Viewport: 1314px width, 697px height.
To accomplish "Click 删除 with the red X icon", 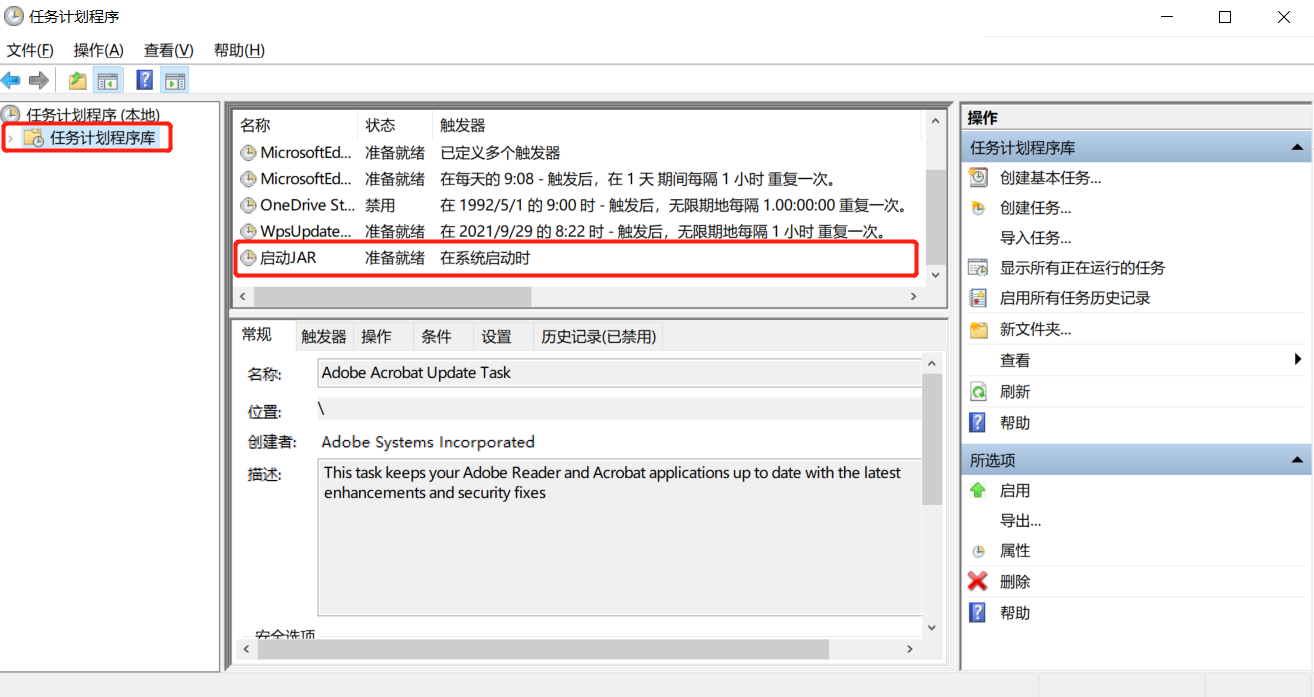I will pos(1014,582).
